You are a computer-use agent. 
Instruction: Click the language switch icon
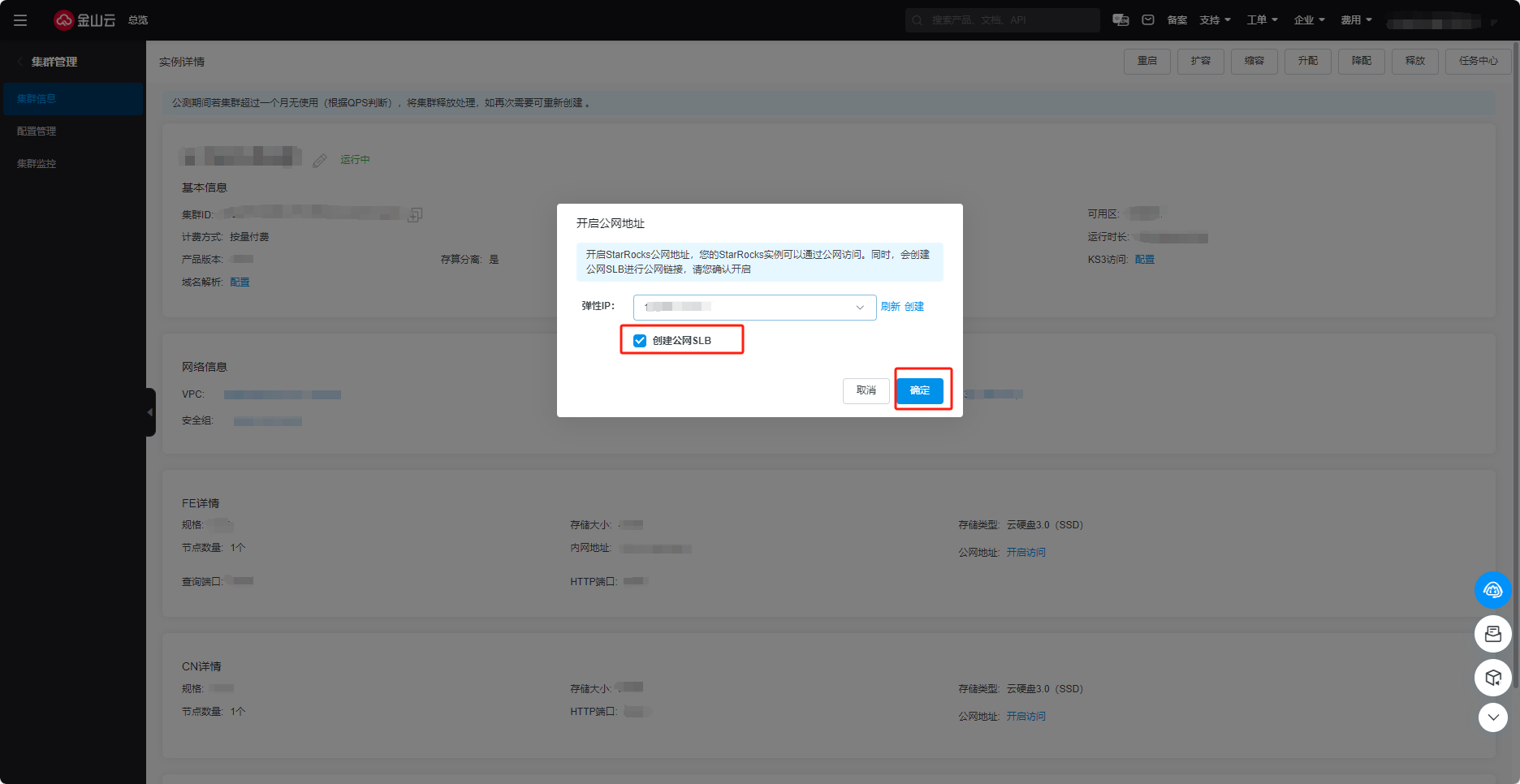pos(1121,20)
